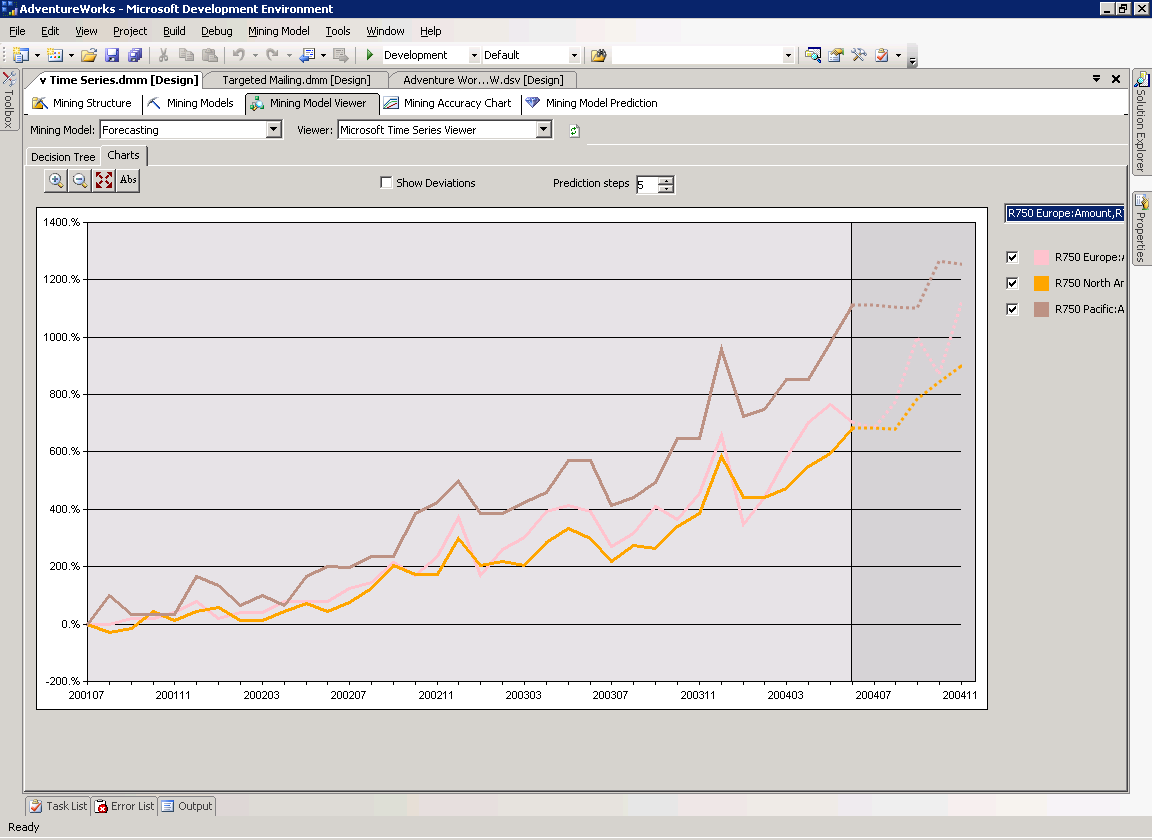The height and width of the screenshot is (840, 1152).
Task: Click the Prediction steps input field
Action: 647,184
